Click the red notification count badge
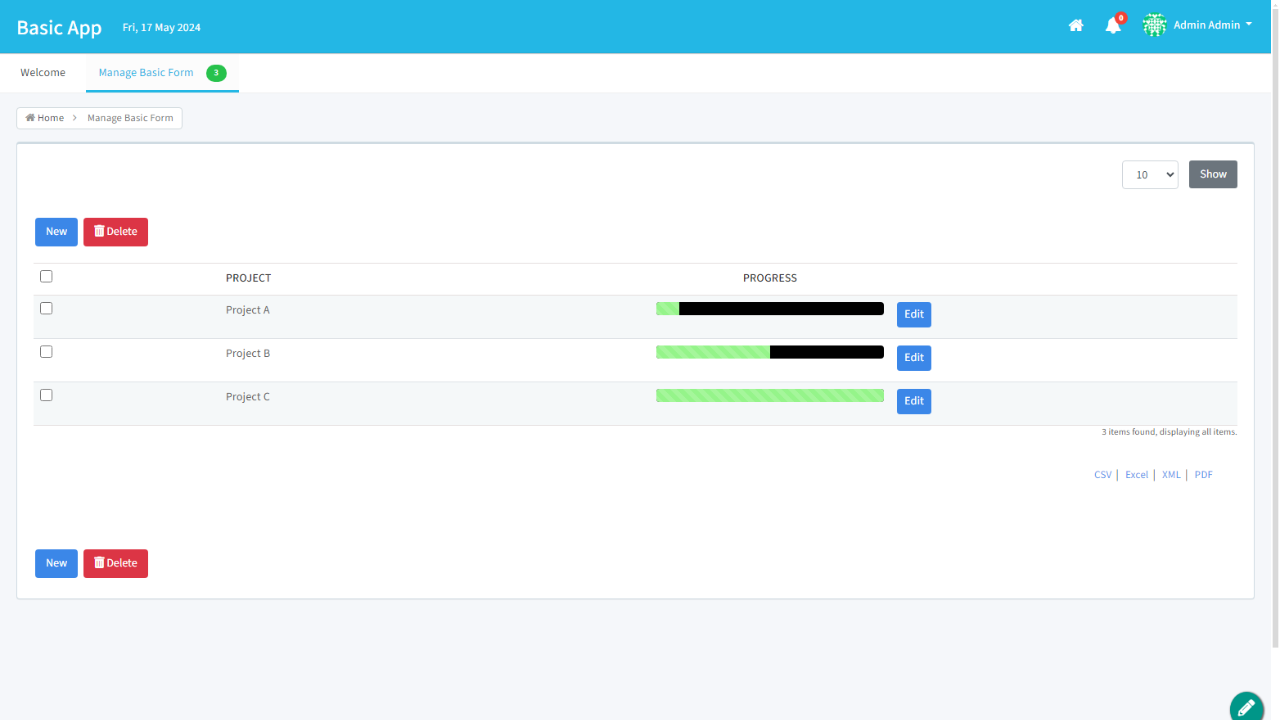 1121,18
